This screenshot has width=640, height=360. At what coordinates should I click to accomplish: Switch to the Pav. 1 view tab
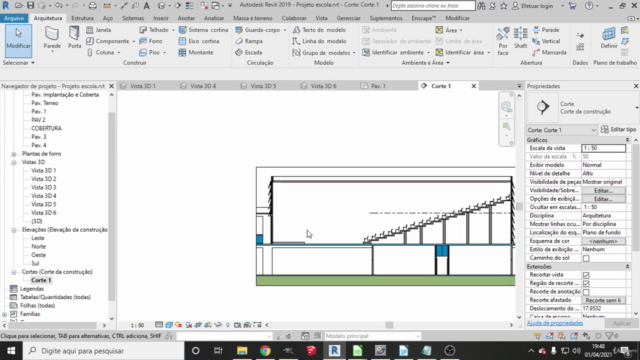(x=378, y=86)
